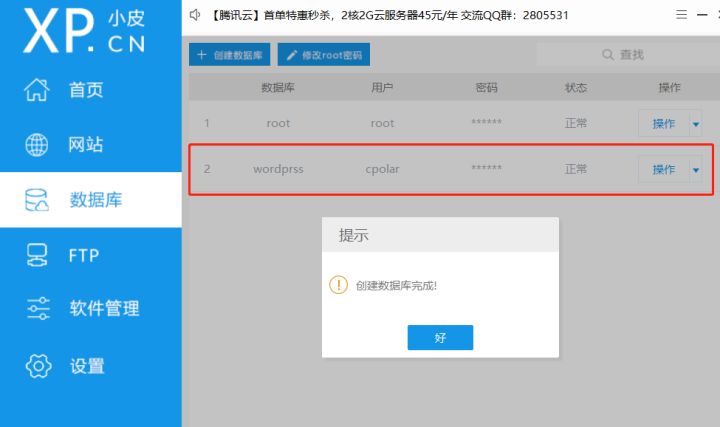Click the root database name cell
This screenshot has width=720, height=427.
278,123
